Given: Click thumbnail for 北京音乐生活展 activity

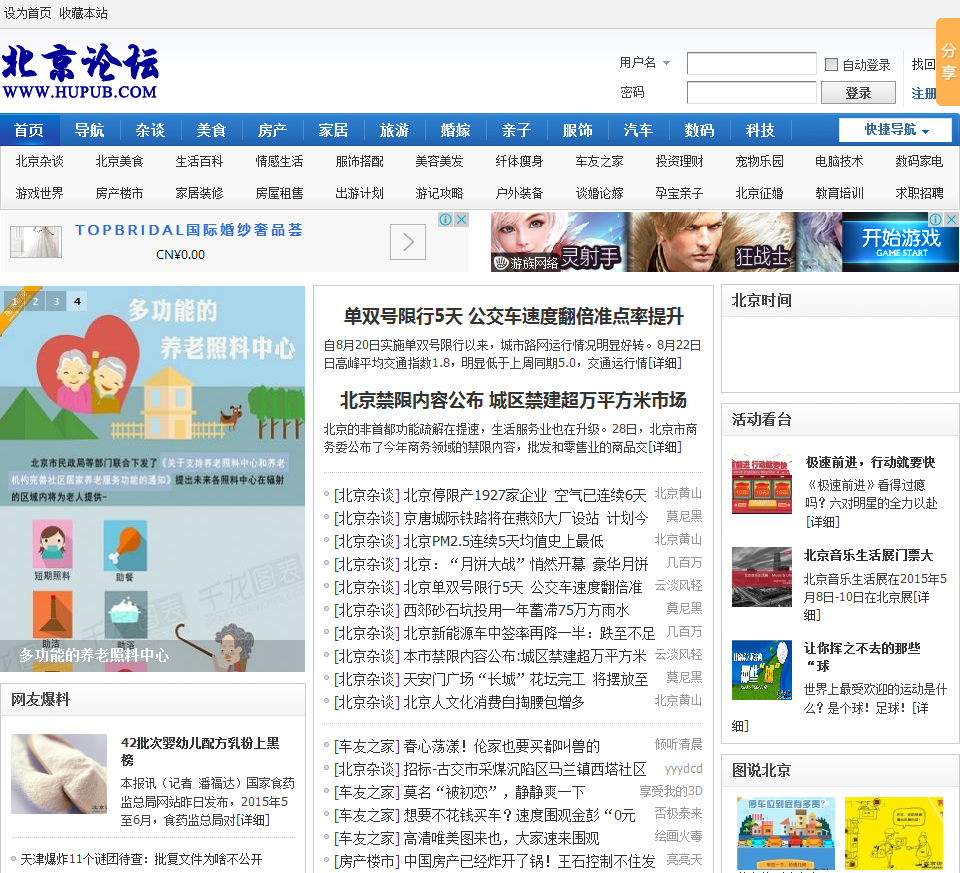Looking at the screenshot, I should pyautogui.click(x=762, y=577).
